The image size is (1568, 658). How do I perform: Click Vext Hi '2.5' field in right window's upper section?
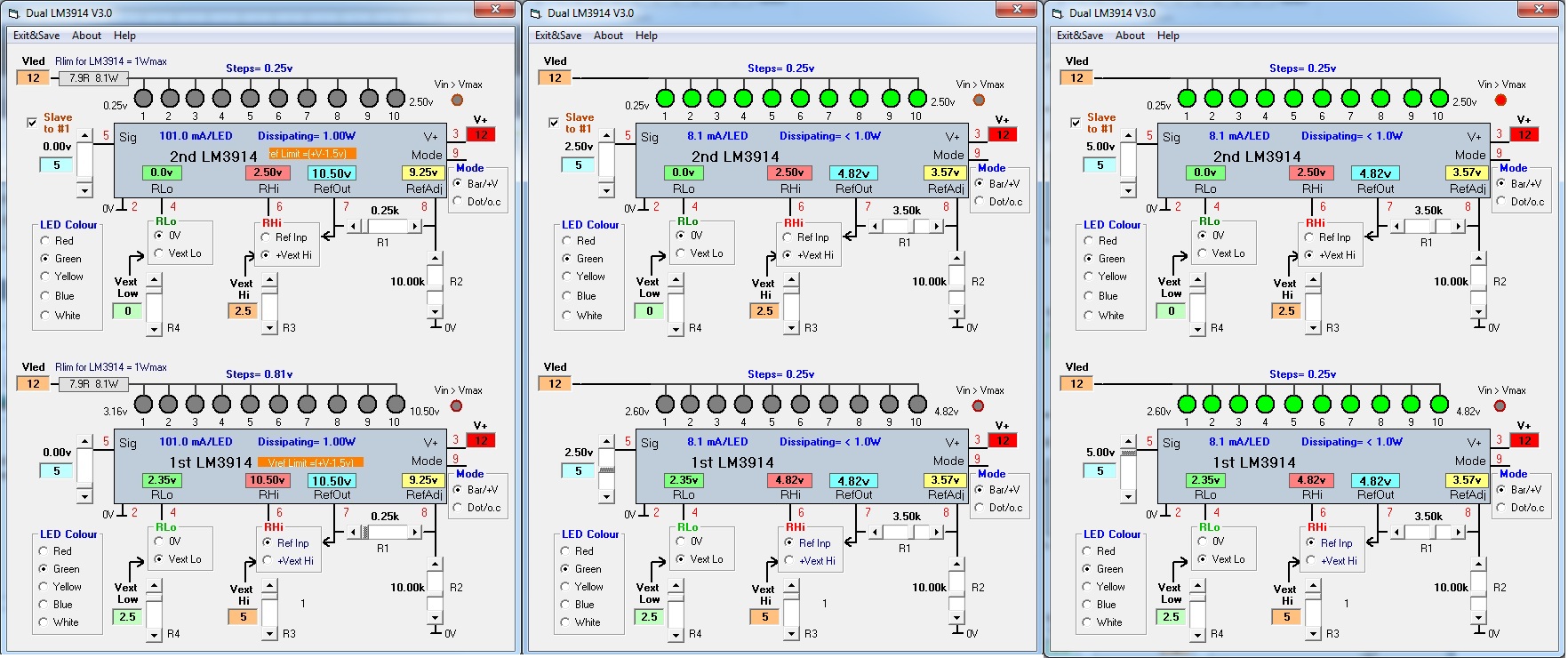click(x=1286, y=311)
